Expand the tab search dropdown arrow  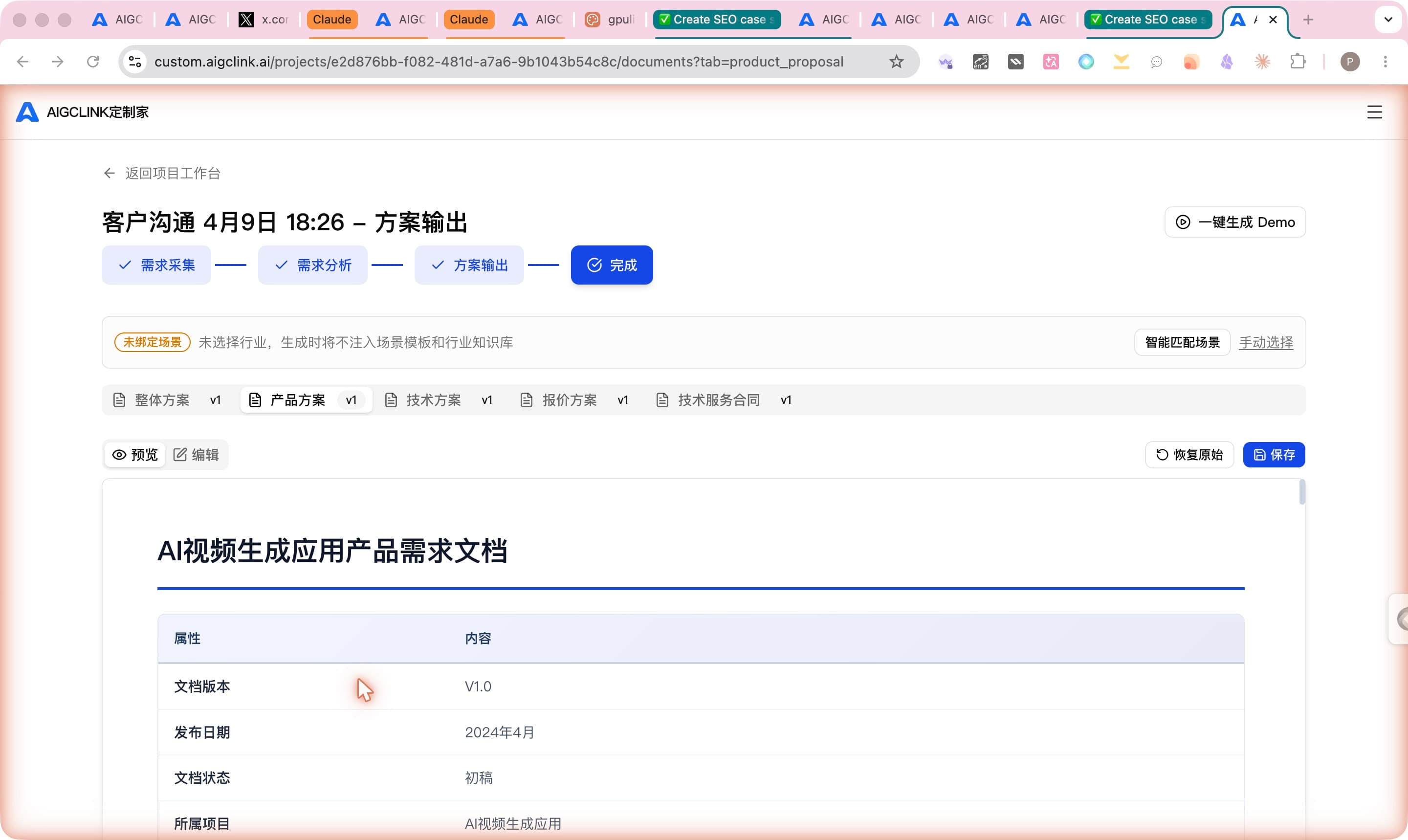[x=1388, y=20]
